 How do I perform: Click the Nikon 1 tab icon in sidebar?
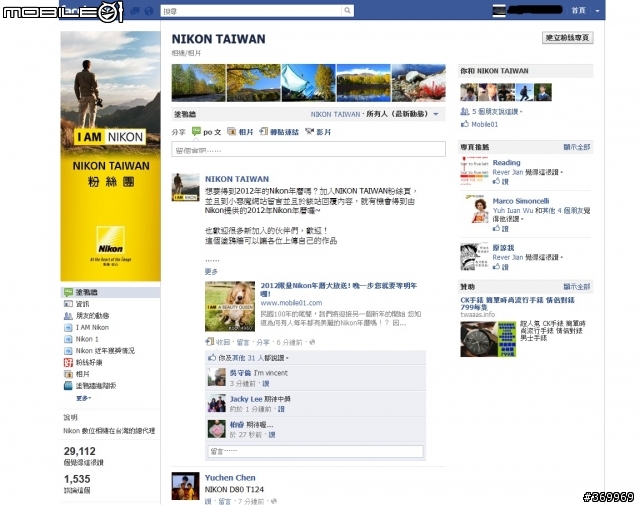(68, 339)
